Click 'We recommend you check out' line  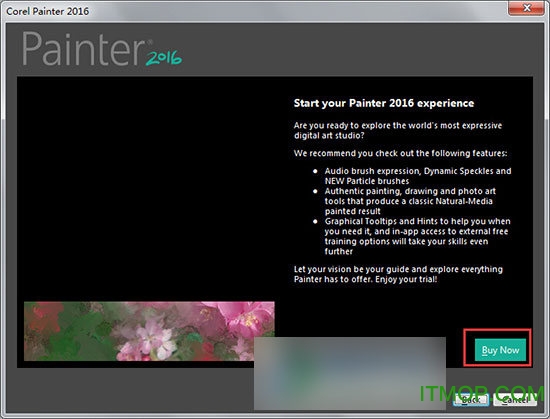[x=400, y=153]
